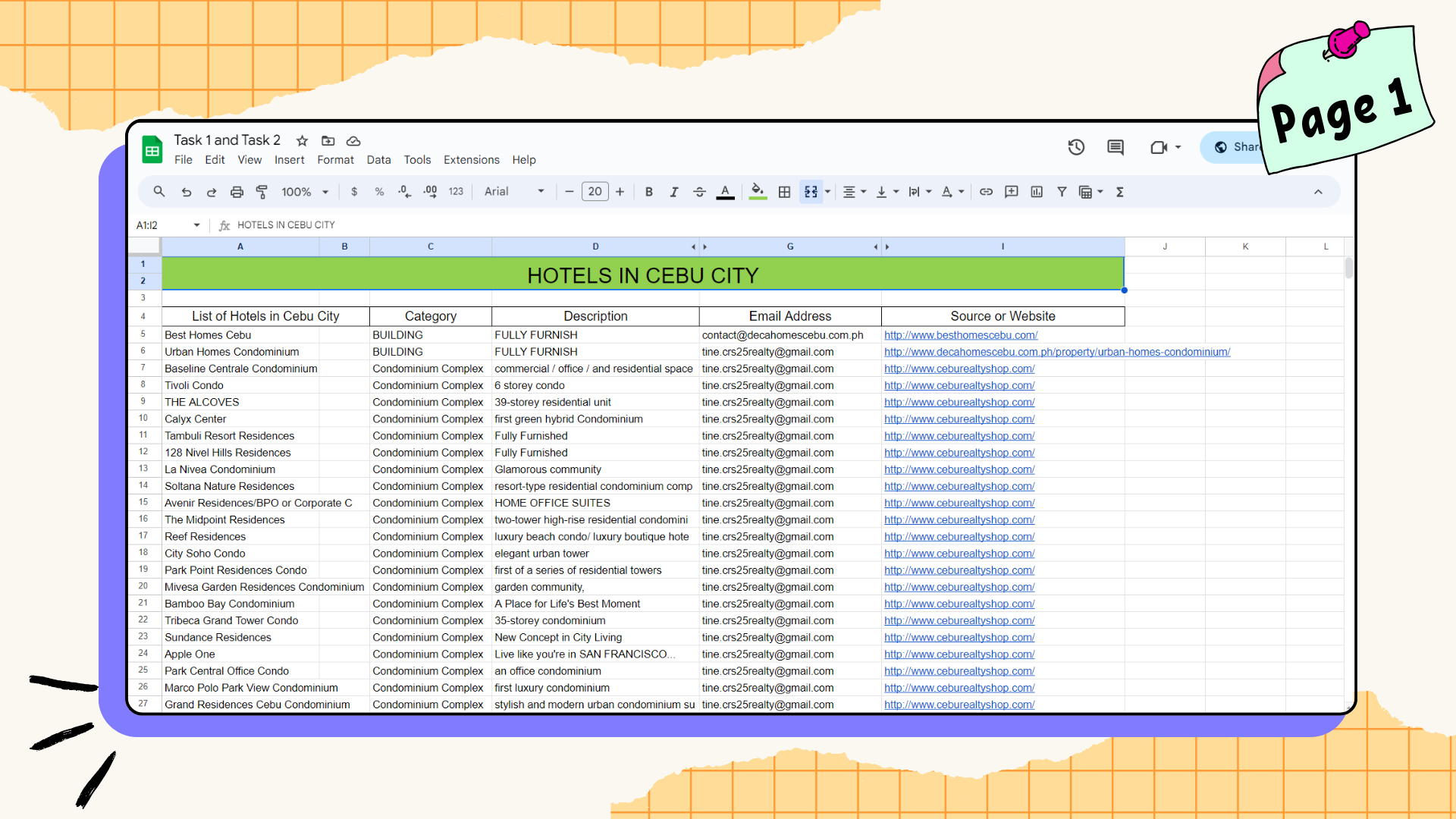This screenshot has height=819, width=1456.
Task: Open the comments panel icon
Action: coord(1115,147)
